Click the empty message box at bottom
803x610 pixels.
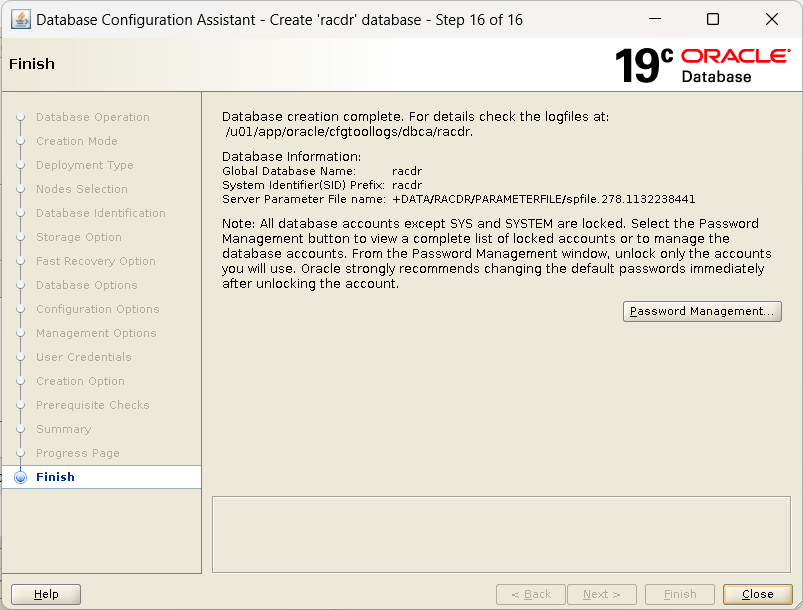click(x=501, y=534)
